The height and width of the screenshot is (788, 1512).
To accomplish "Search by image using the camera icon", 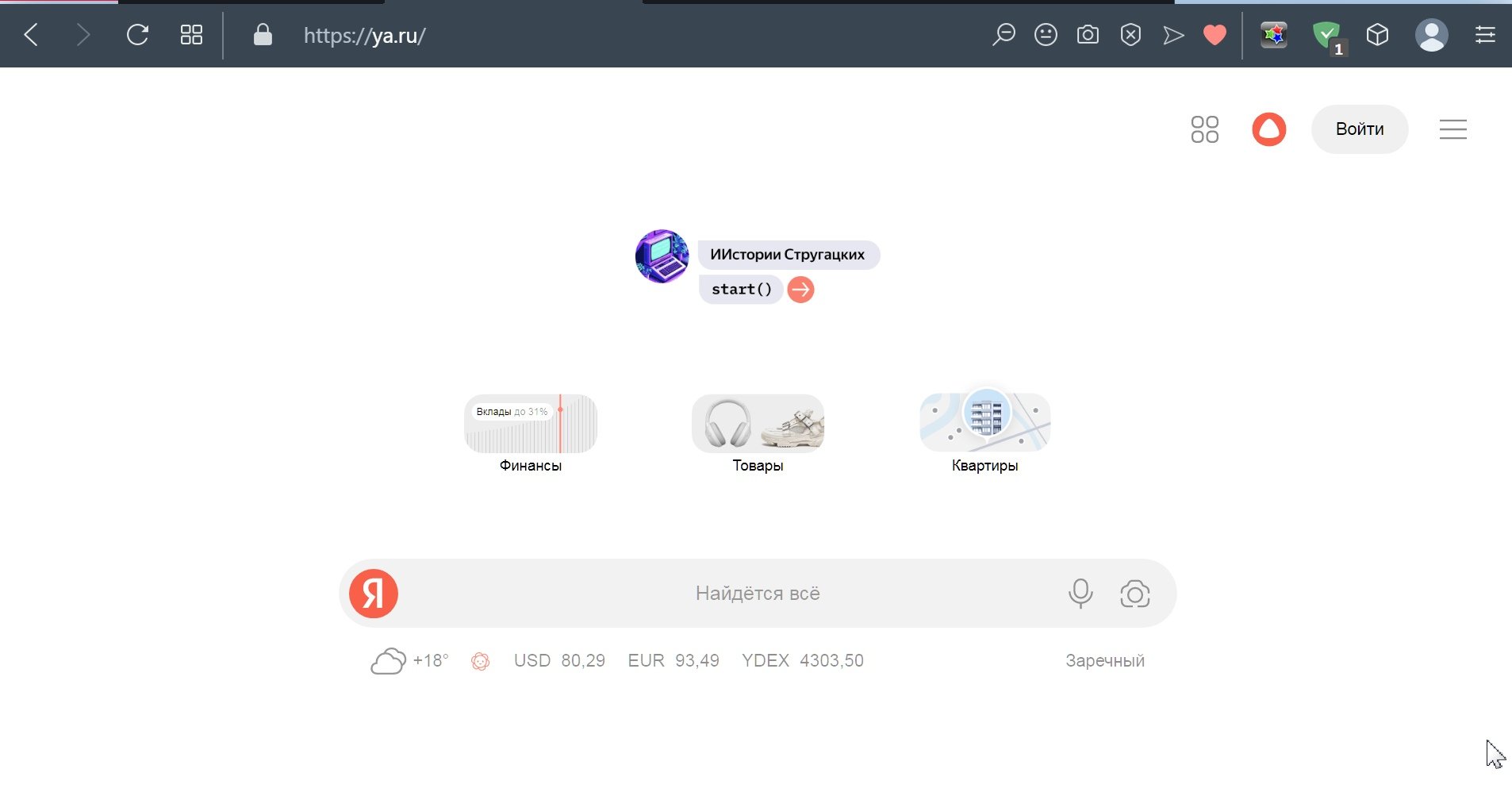I will coord(1136,593).
